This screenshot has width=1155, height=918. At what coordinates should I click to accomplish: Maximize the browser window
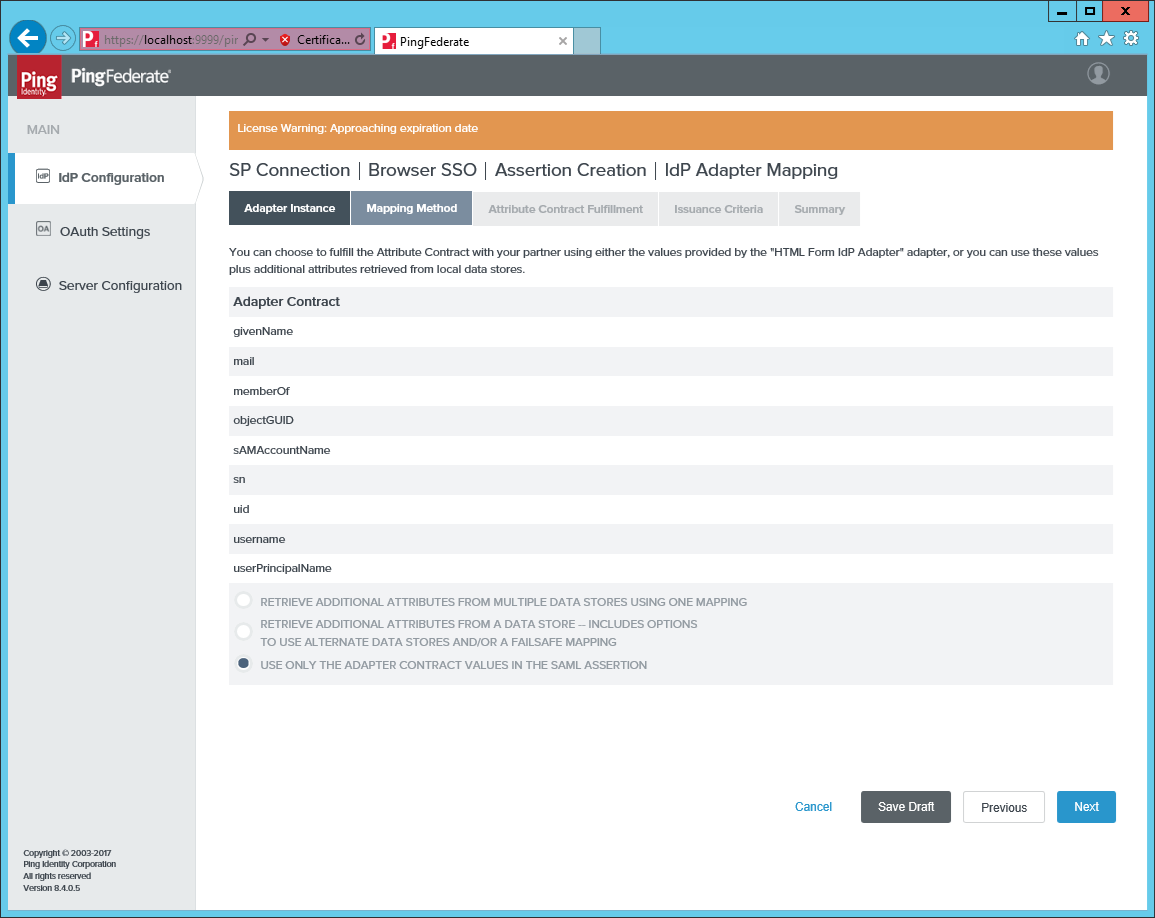[x=1089, y=12]
